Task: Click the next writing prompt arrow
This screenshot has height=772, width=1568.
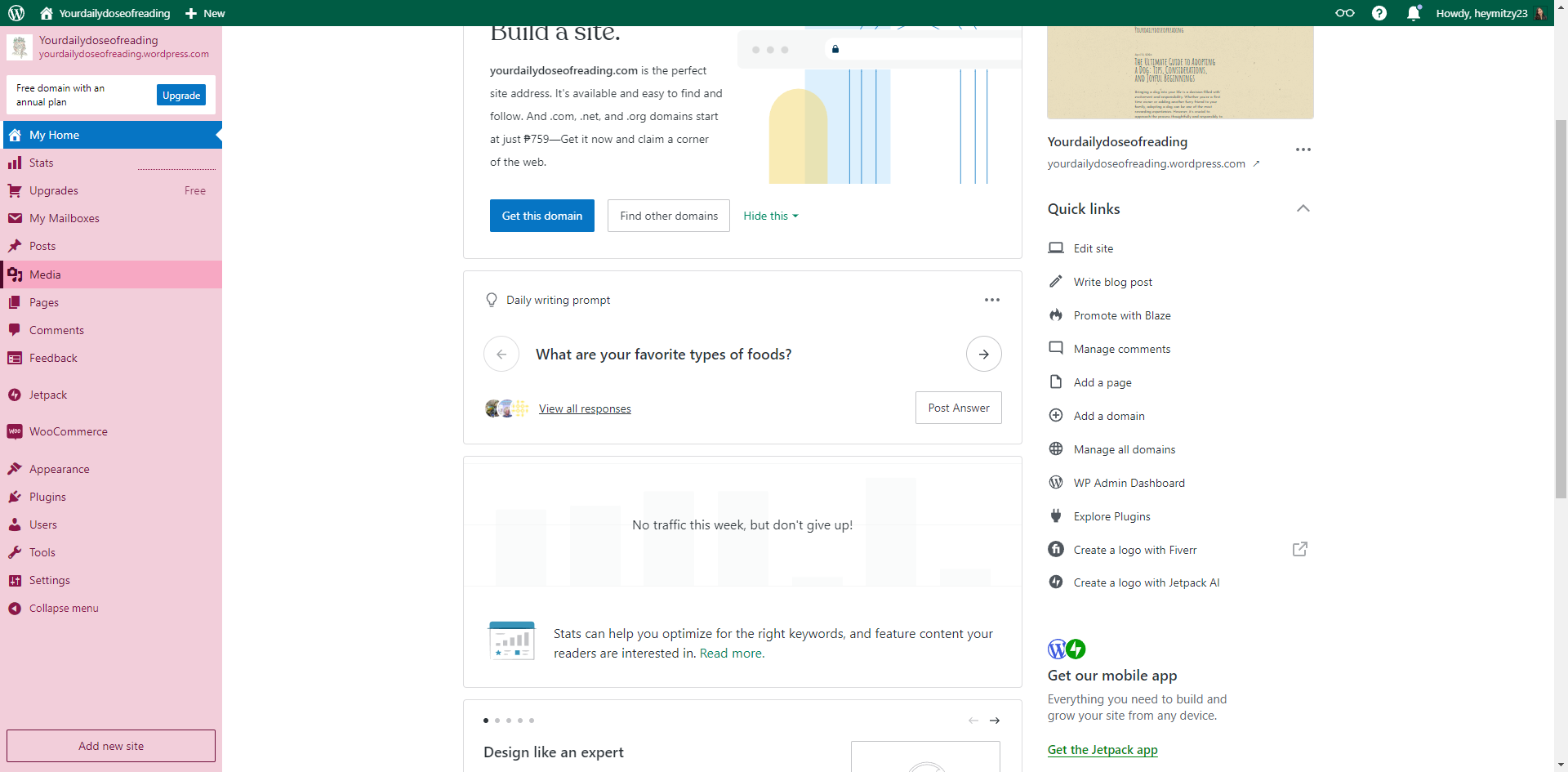Action: [983, 355]
